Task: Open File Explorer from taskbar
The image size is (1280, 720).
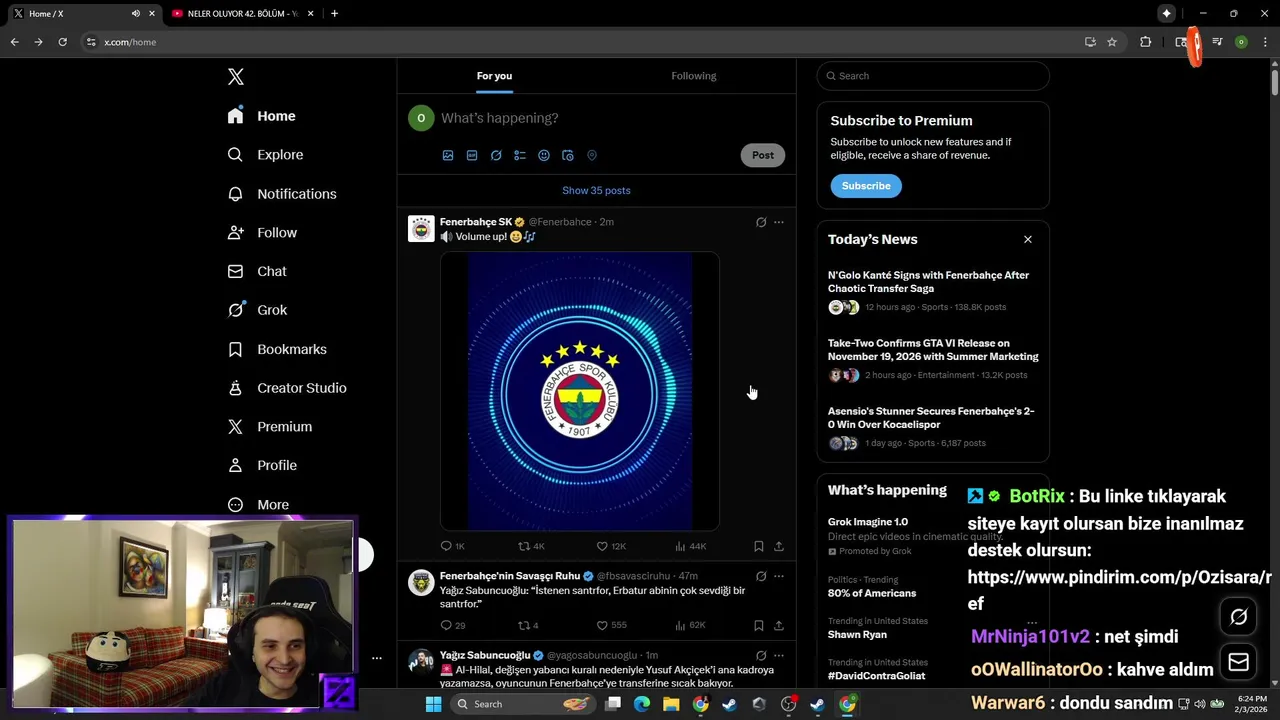Action: [671, 704]
